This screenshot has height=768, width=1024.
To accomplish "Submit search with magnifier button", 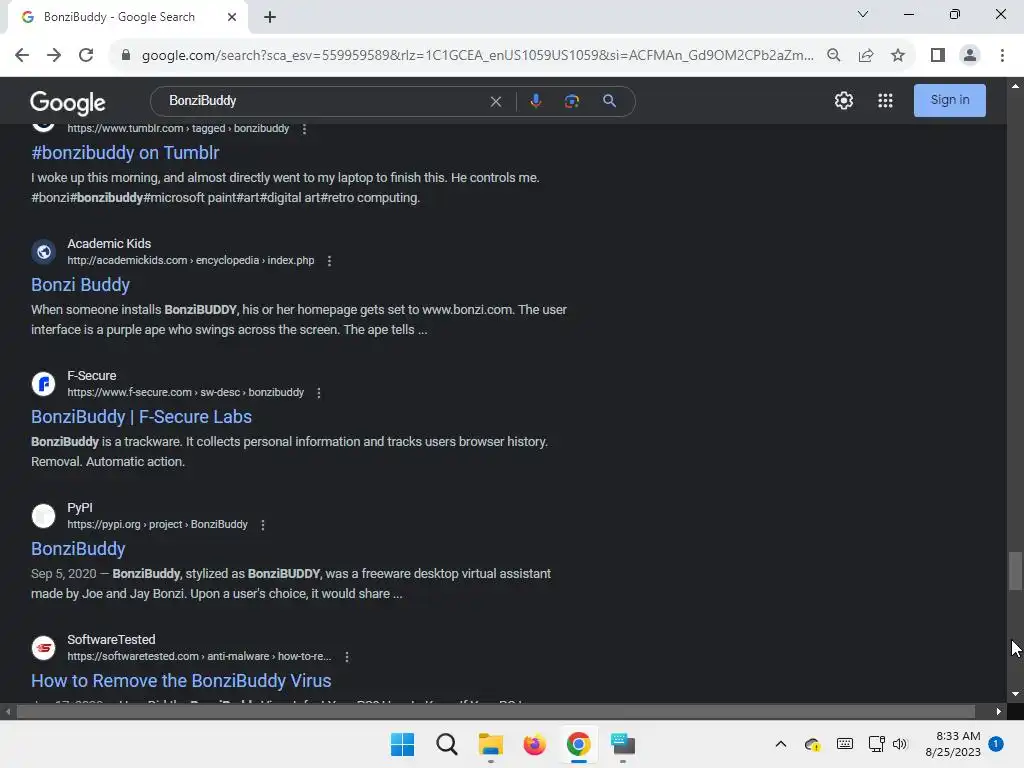I will coord(609,101).
